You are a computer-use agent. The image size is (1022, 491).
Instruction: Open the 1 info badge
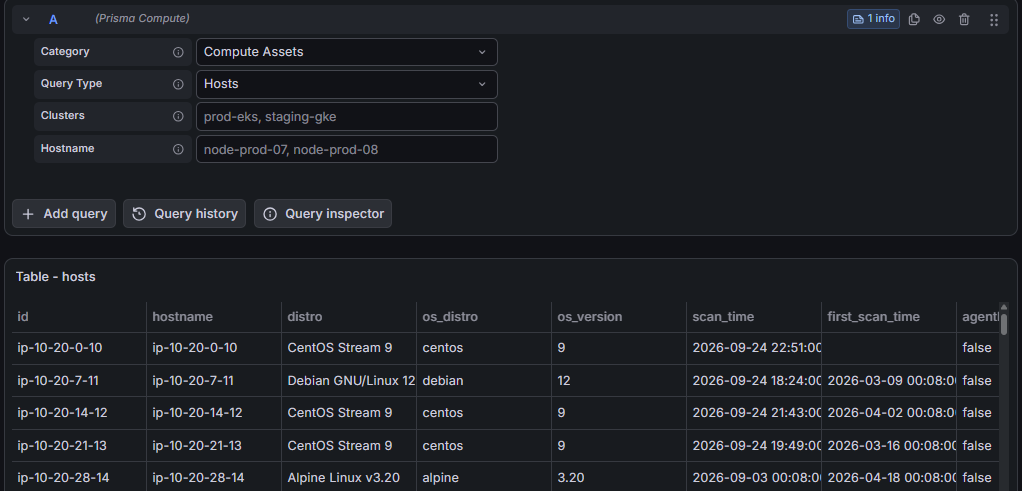(x=873, y=19)
